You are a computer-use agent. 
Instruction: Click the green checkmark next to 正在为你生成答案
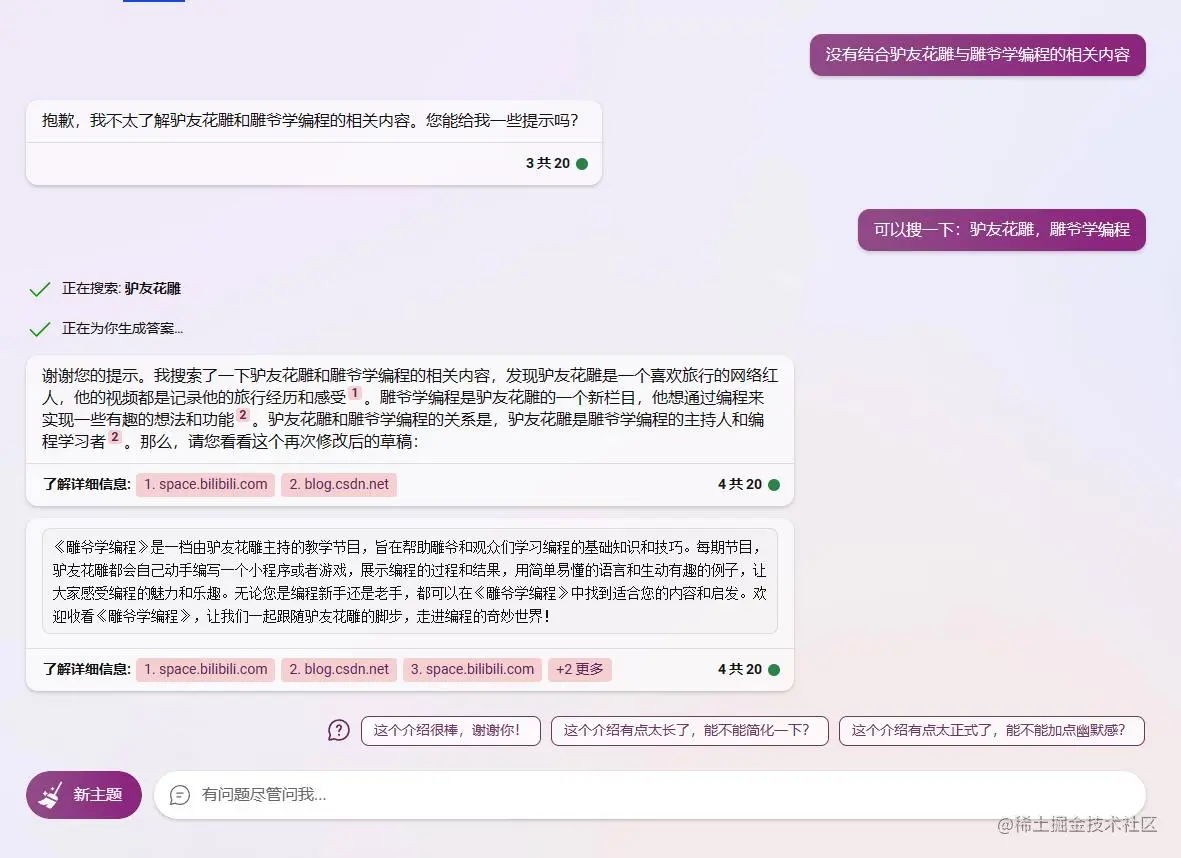(39, 329)
